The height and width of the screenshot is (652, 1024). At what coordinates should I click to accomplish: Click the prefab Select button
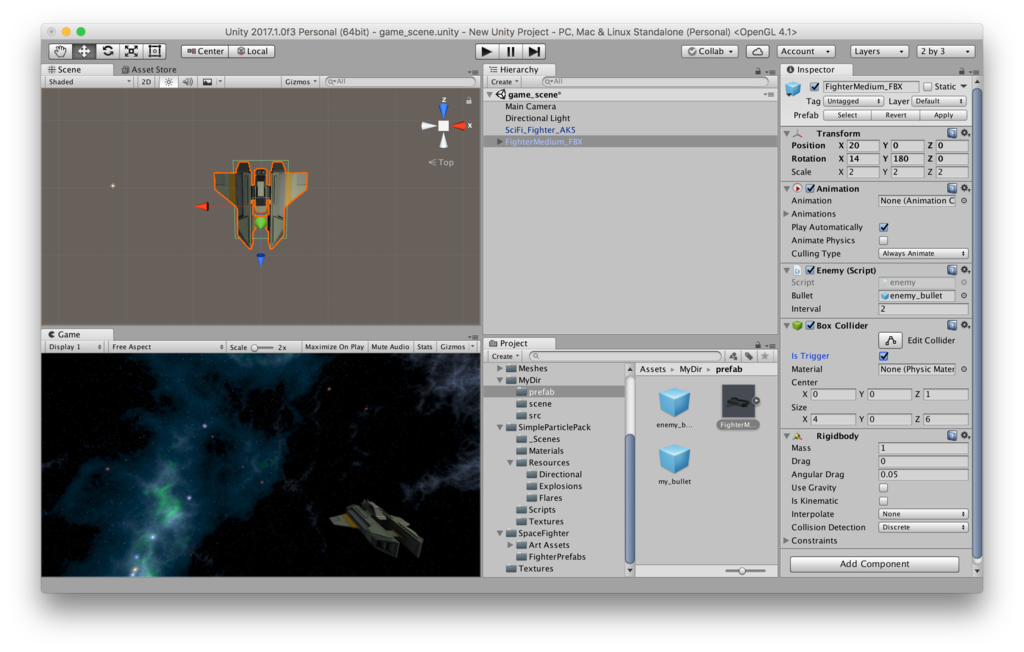tap(847, 115)
